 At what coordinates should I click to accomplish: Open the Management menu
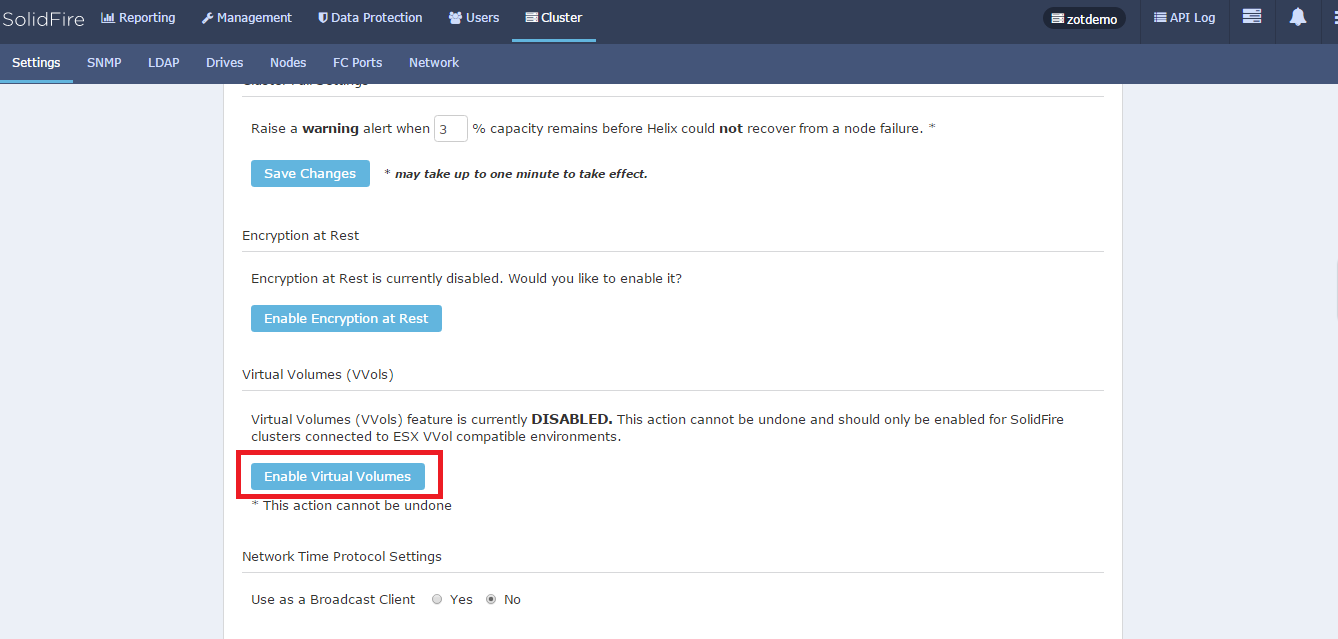[x=247, y=18]
